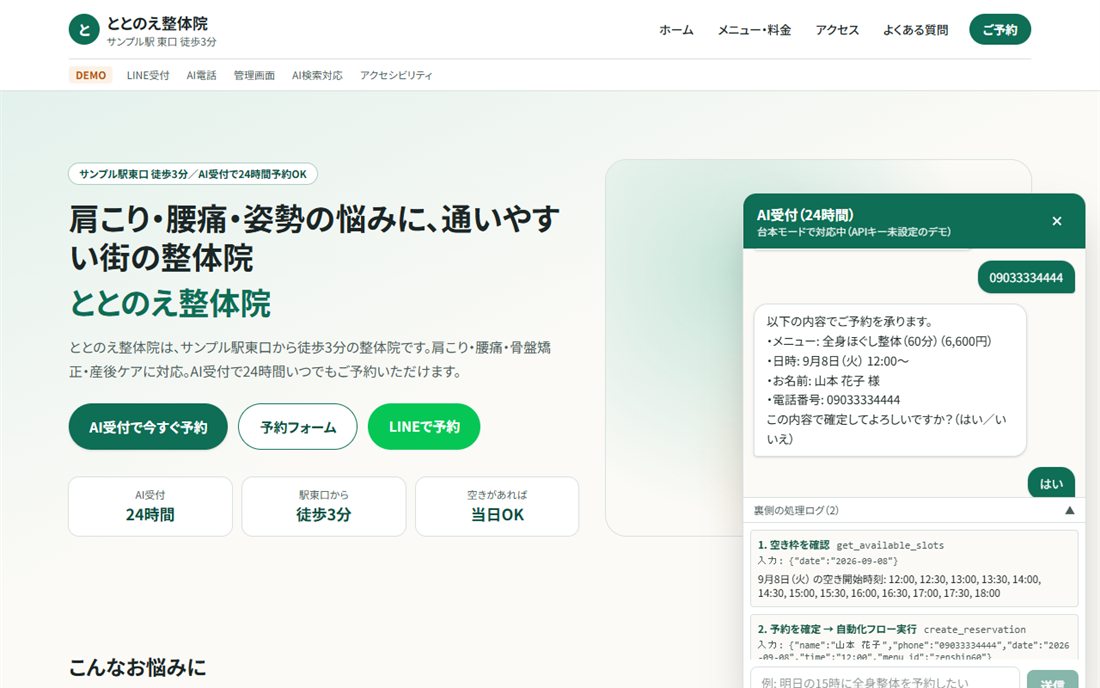Click the 2. 予約を確定 log entry
This screenshot has height=688, width=1100.
tap(913, 637)
